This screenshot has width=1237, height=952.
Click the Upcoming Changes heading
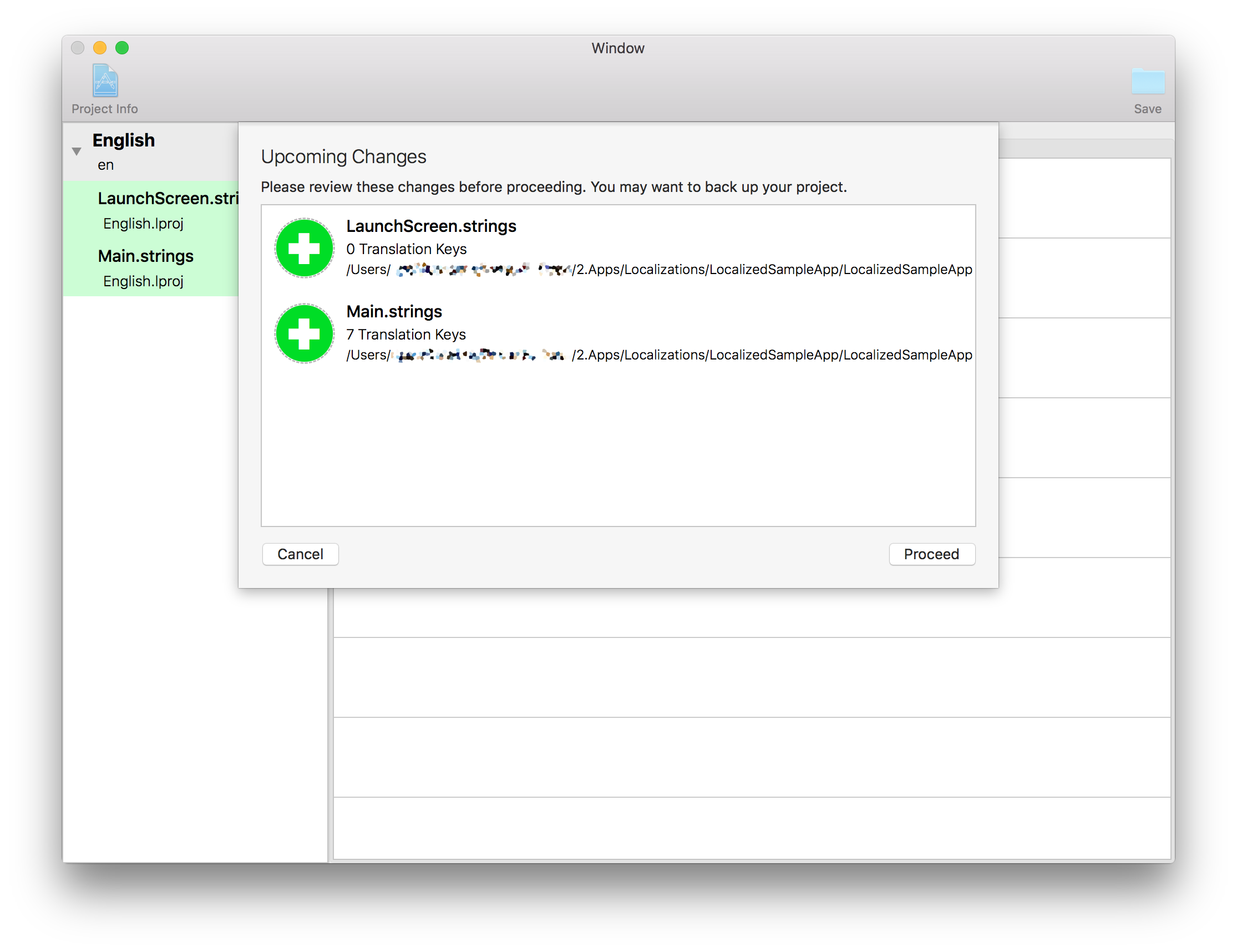tap(343, 157)
